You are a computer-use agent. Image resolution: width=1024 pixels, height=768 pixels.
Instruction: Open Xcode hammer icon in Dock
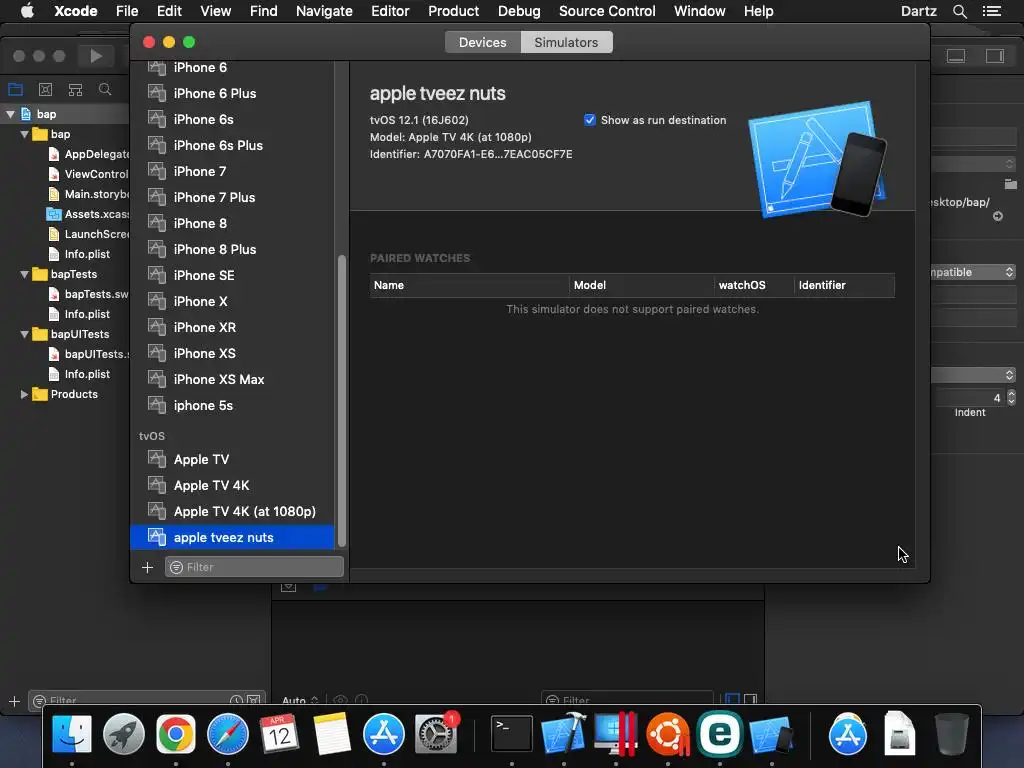[564, 734]
